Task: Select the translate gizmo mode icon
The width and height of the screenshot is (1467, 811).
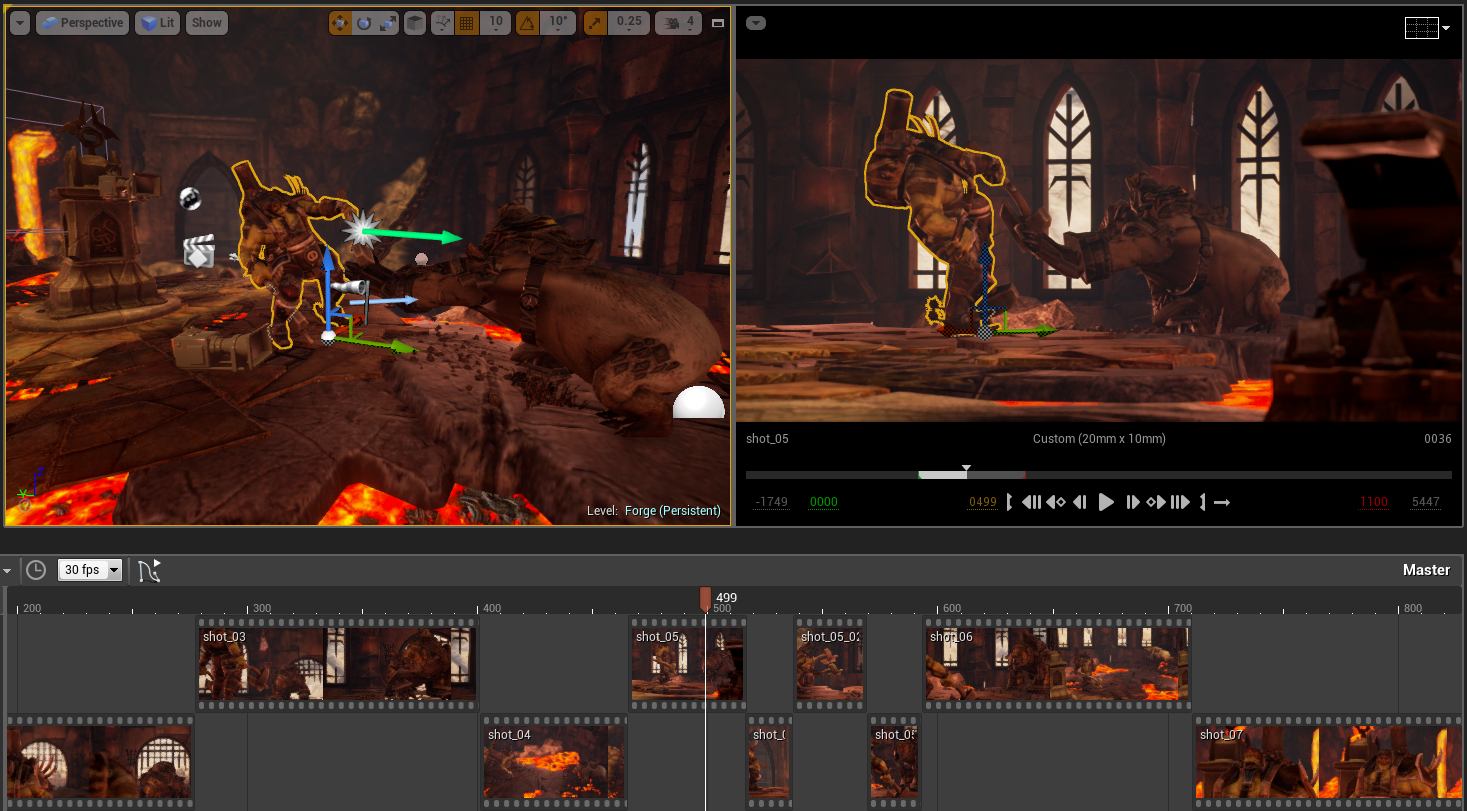Action: point(342,23)
